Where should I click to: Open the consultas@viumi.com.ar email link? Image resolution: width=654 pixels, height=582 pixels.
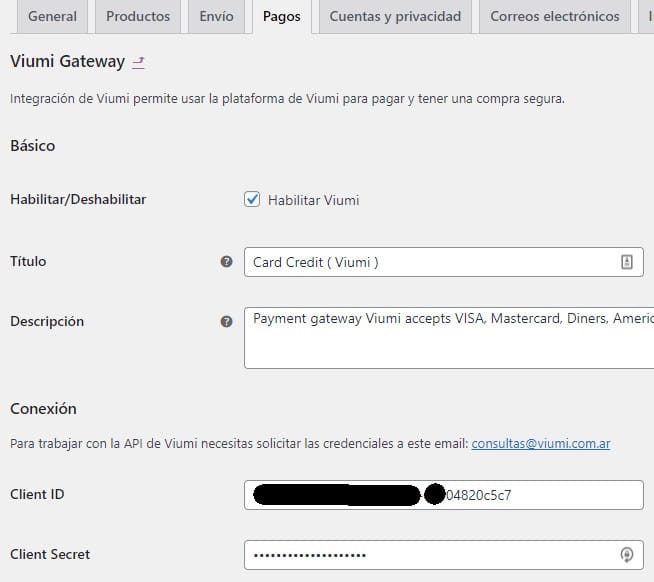pyautogui.click(x=541, y=443)
